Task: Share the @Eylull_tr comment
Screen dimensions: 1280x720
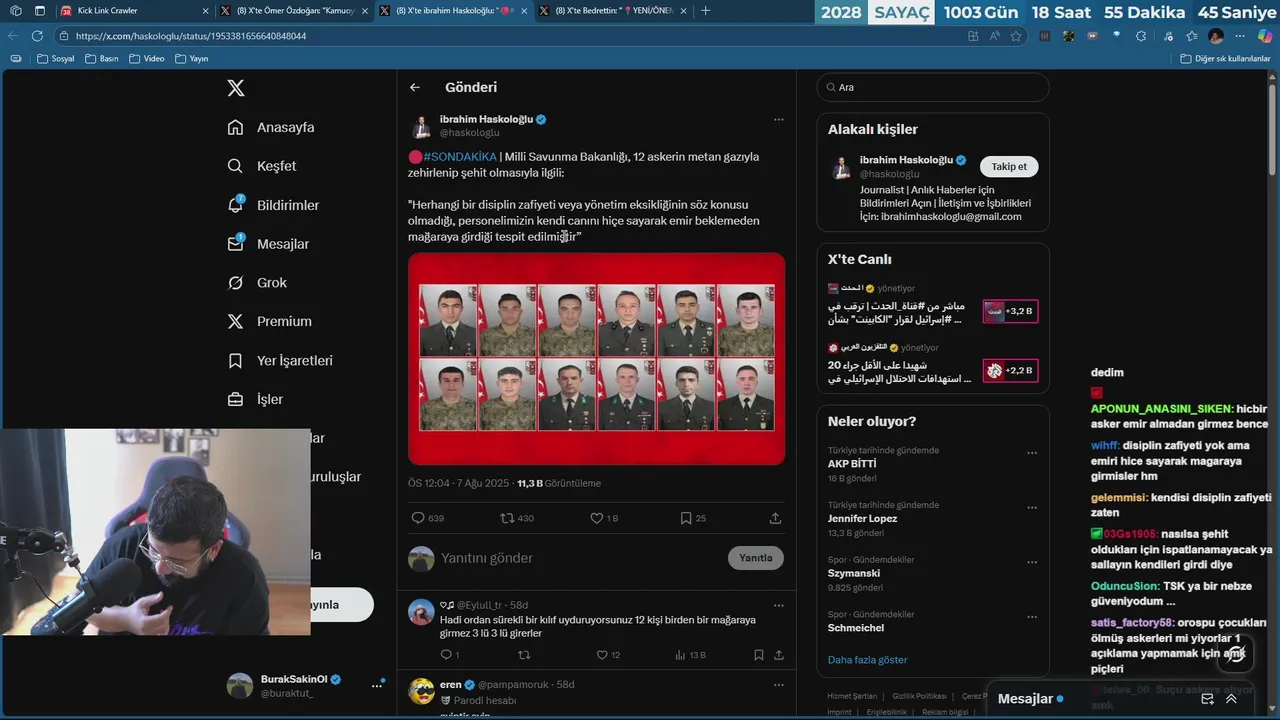Action: pyautogui.click(x=778, y=655)
